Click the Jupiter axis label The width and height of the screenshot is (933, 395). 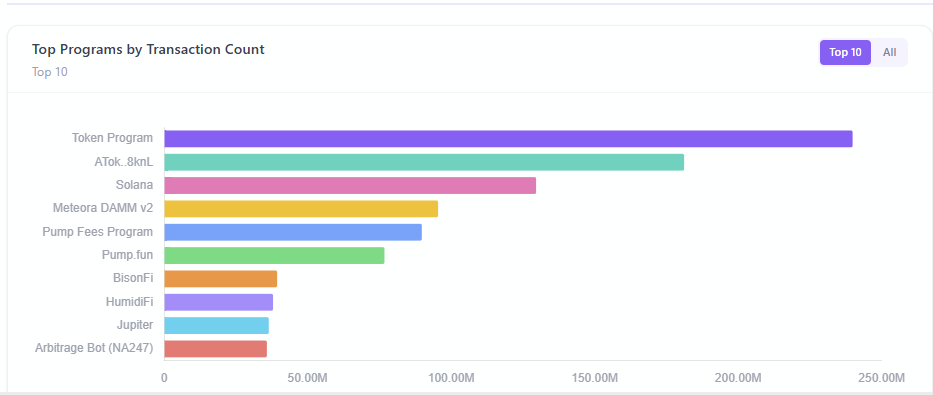[135, 325]
